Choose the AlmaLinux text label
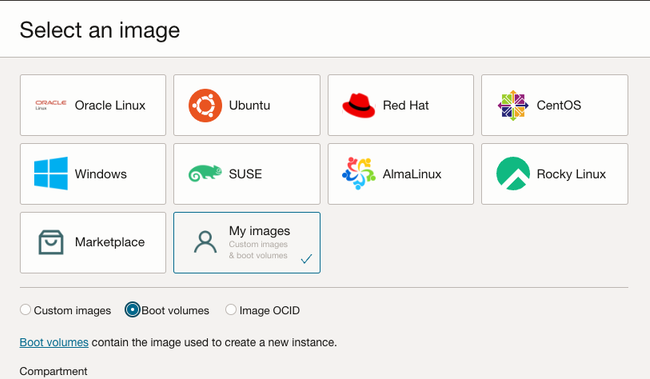Screen dimensions: 650x379 (412, 174)
